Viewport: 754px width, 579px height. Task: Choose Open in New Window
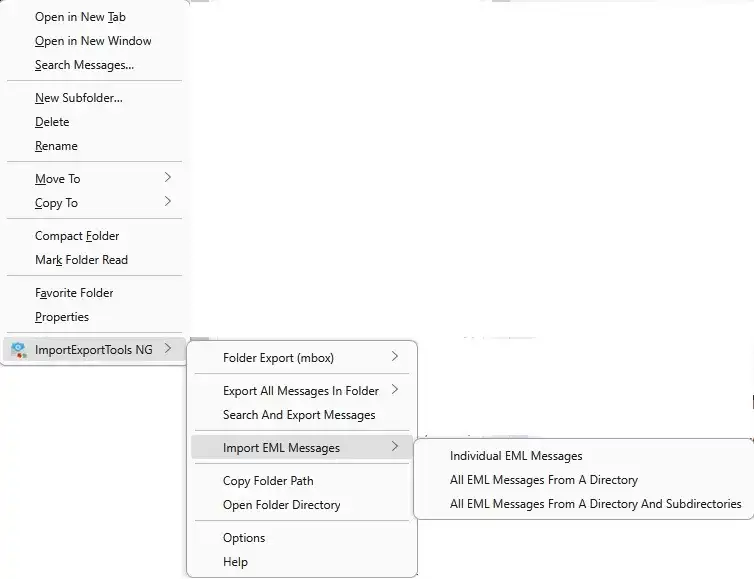pos(94,41)
